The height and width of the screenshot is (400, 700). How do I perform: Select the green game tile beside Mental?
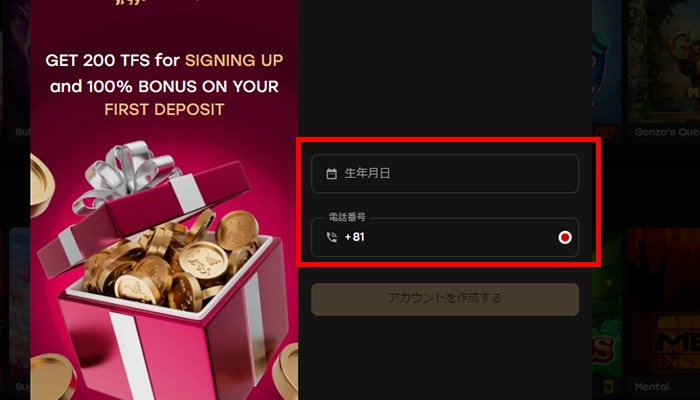606,311
